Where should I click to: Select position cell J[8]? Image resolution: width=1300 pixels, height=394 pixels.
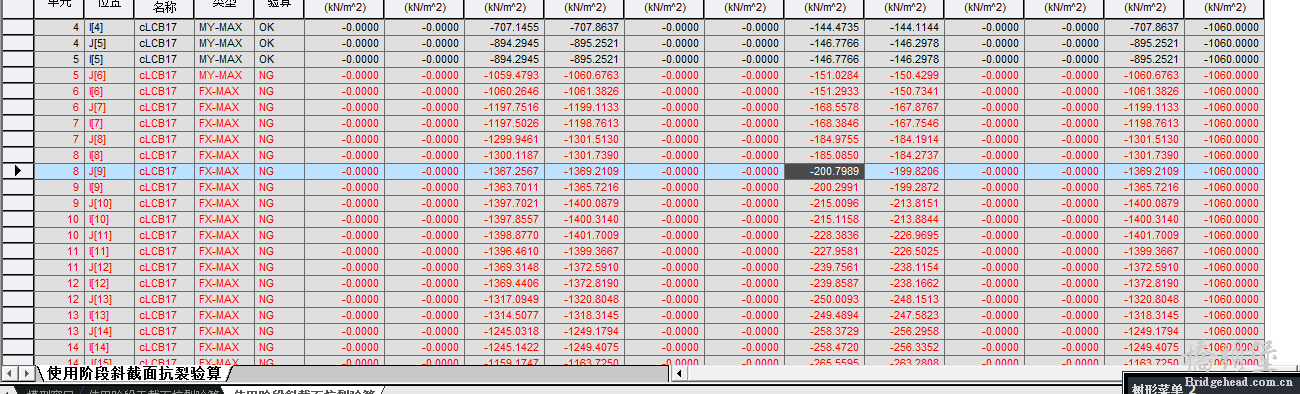[x=110, y=139]
